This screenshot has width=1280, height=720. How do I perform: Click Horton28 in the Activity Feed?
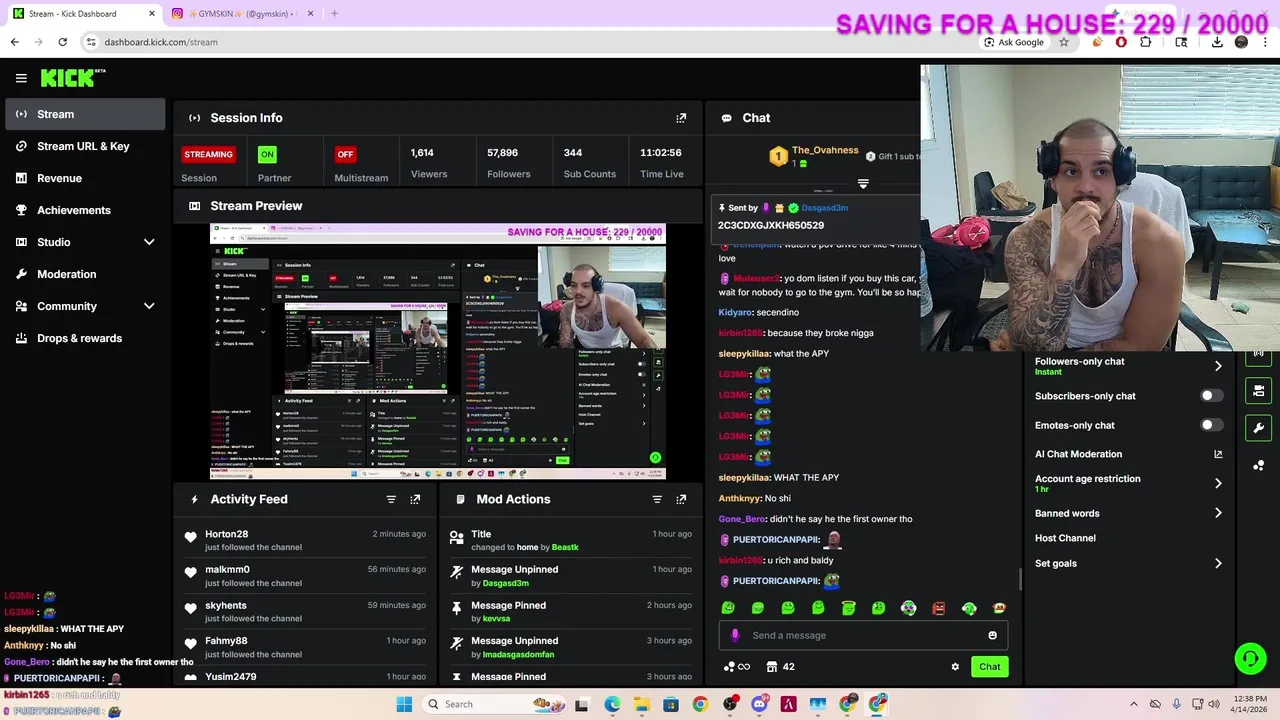tap(226, 534)
